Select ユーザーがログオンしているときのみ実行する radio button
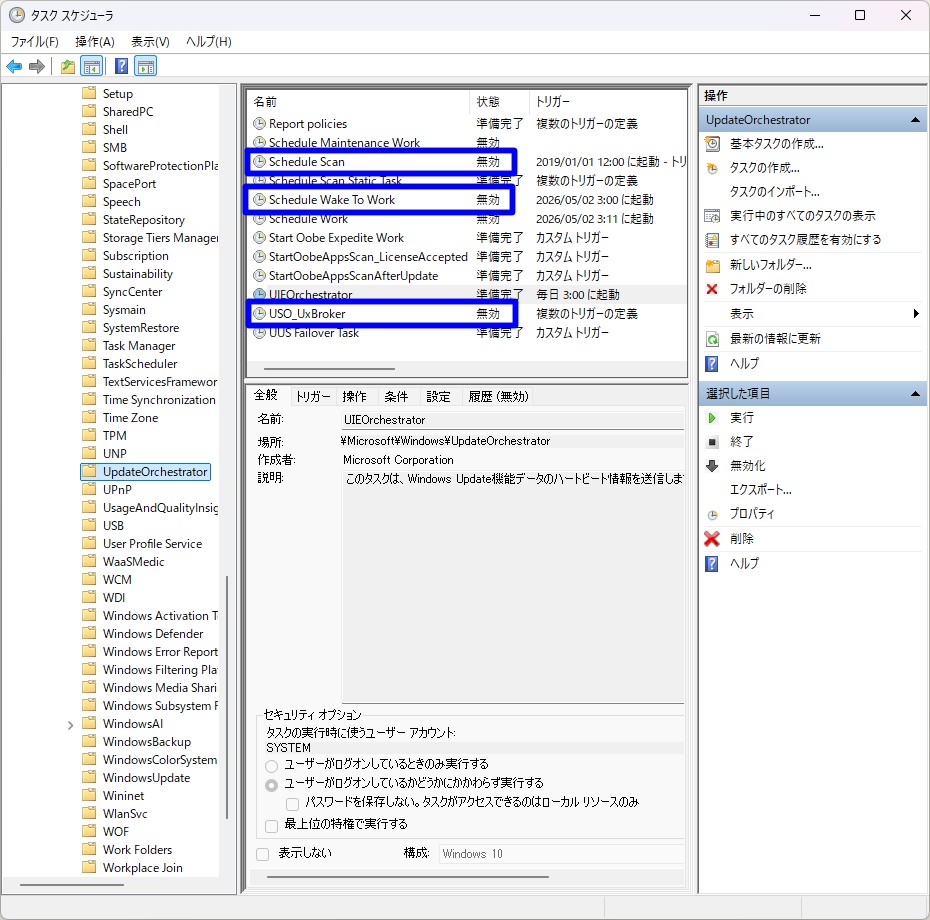This screenshot has height=920, width=930. [272, 765]
